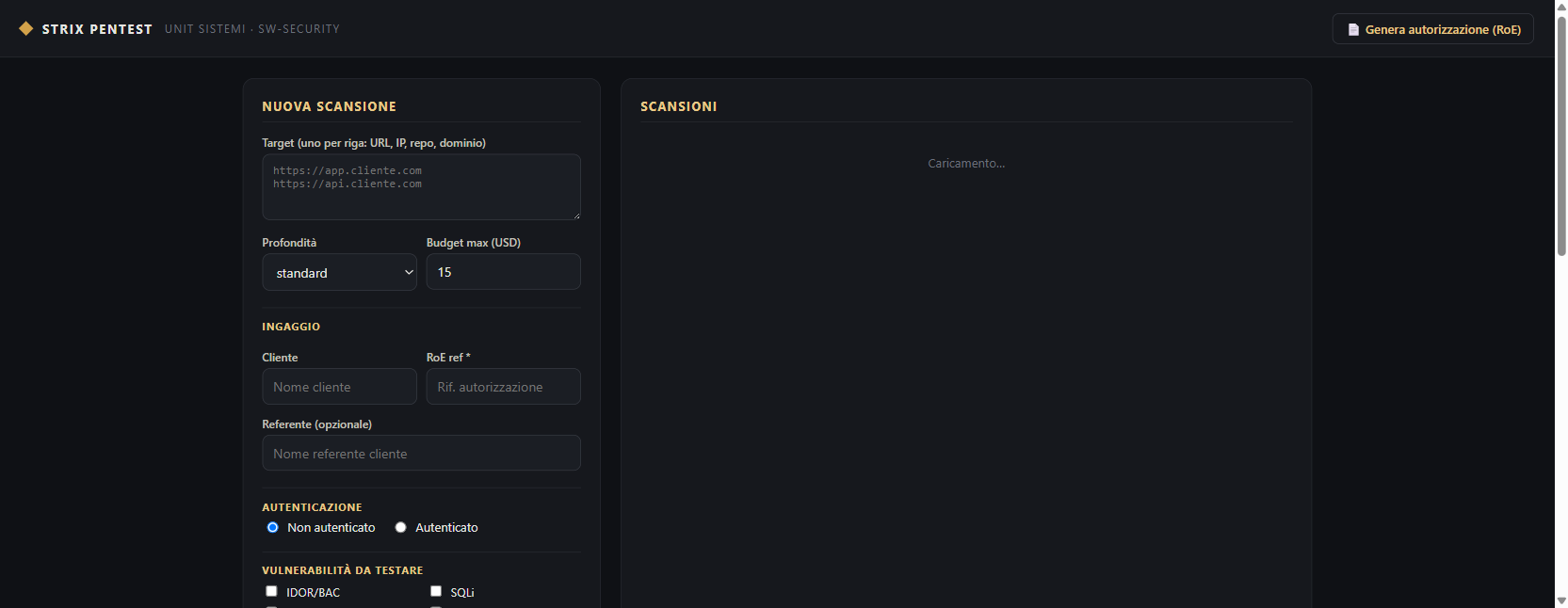Image resolution: width=1568 pixels, height=608 pixels.
Task: Click the RoE ref * field label
Action: (448, 358)
